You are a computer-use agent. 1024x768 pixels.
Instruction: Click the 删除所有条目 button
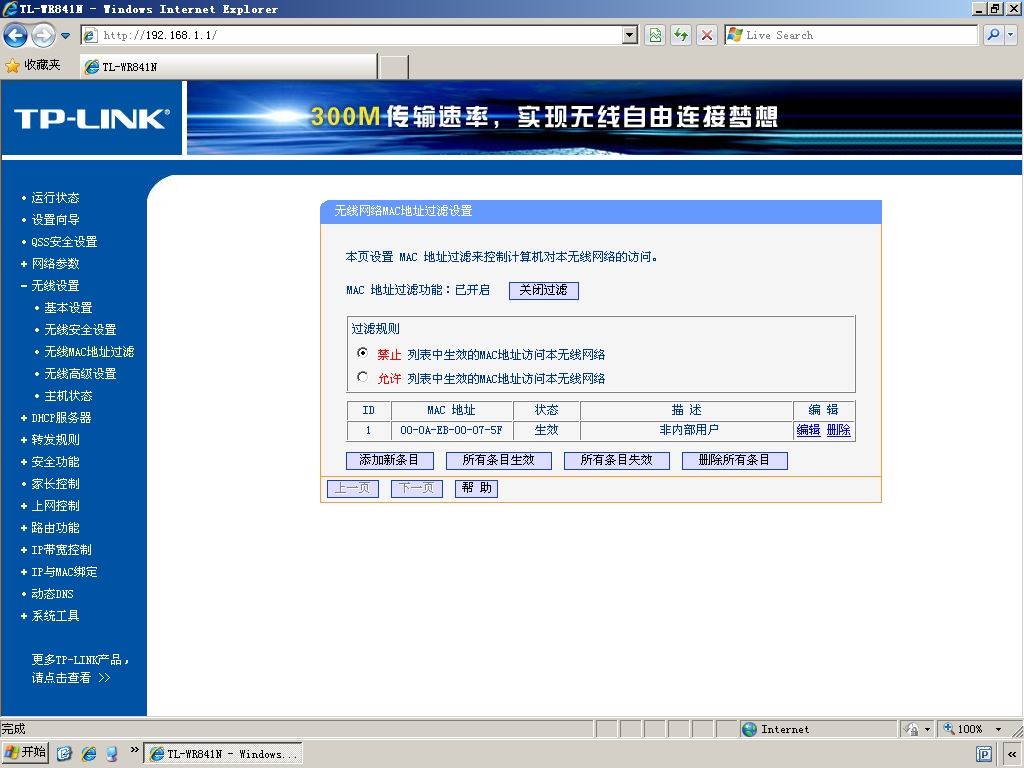point(734,460)
